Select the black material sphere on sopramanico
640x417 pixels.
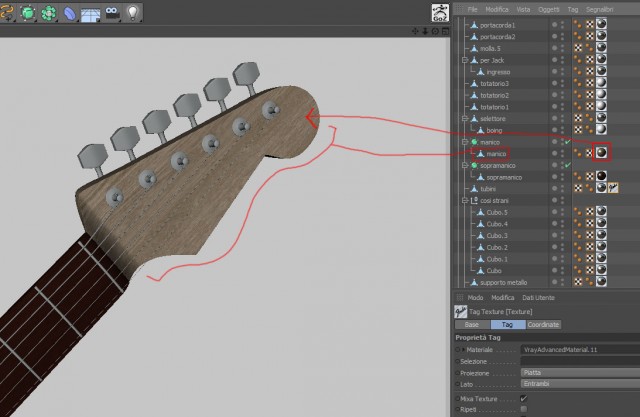[x=601, y=176]
